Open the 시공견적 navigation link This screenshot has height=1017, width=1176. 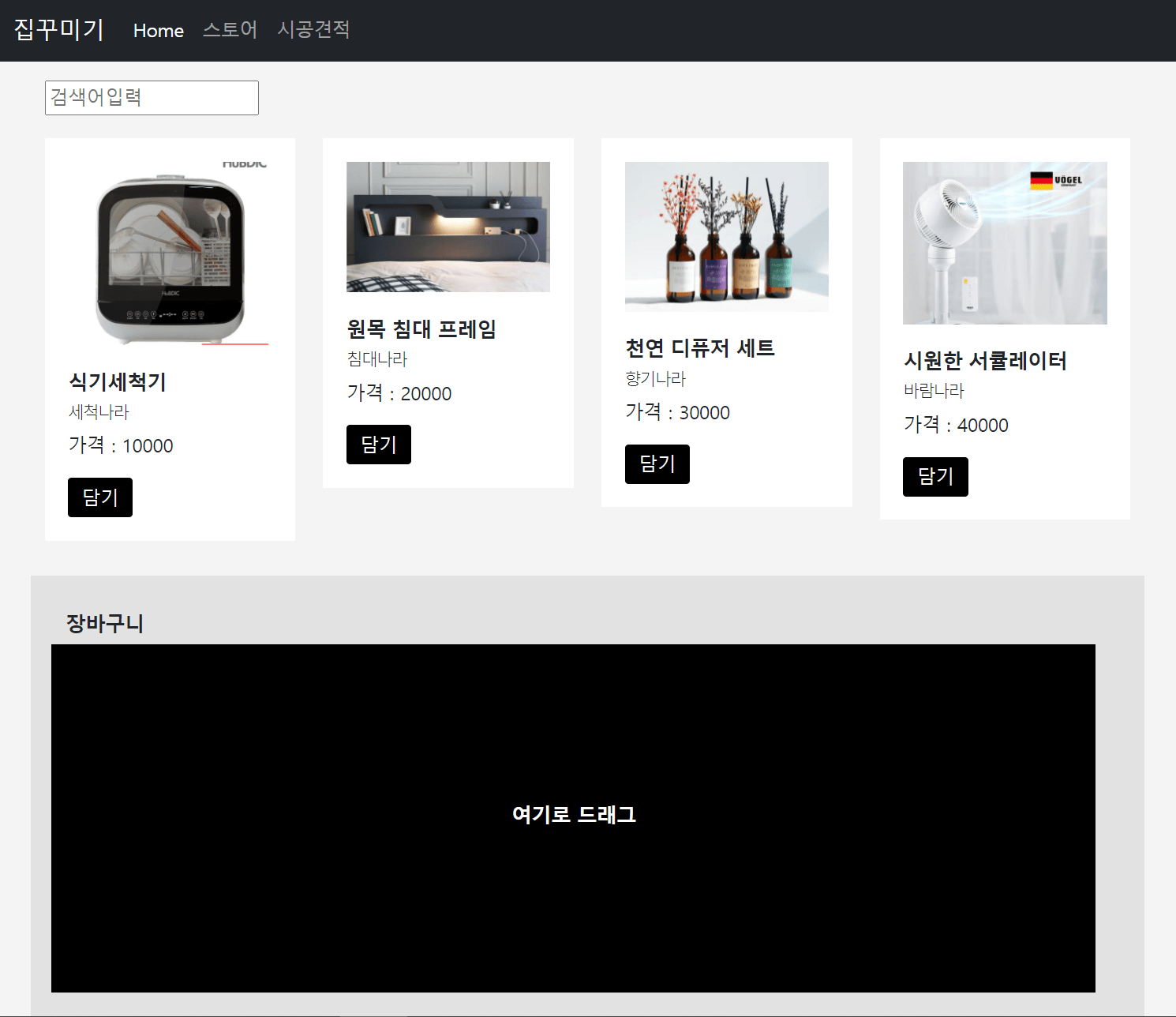[x=313, y=30]
